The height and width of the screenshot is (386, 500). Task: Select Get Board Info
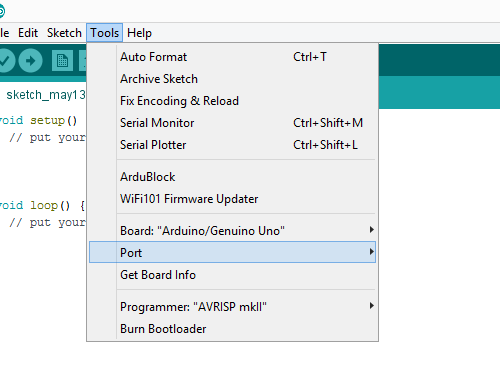click(232, 275)
